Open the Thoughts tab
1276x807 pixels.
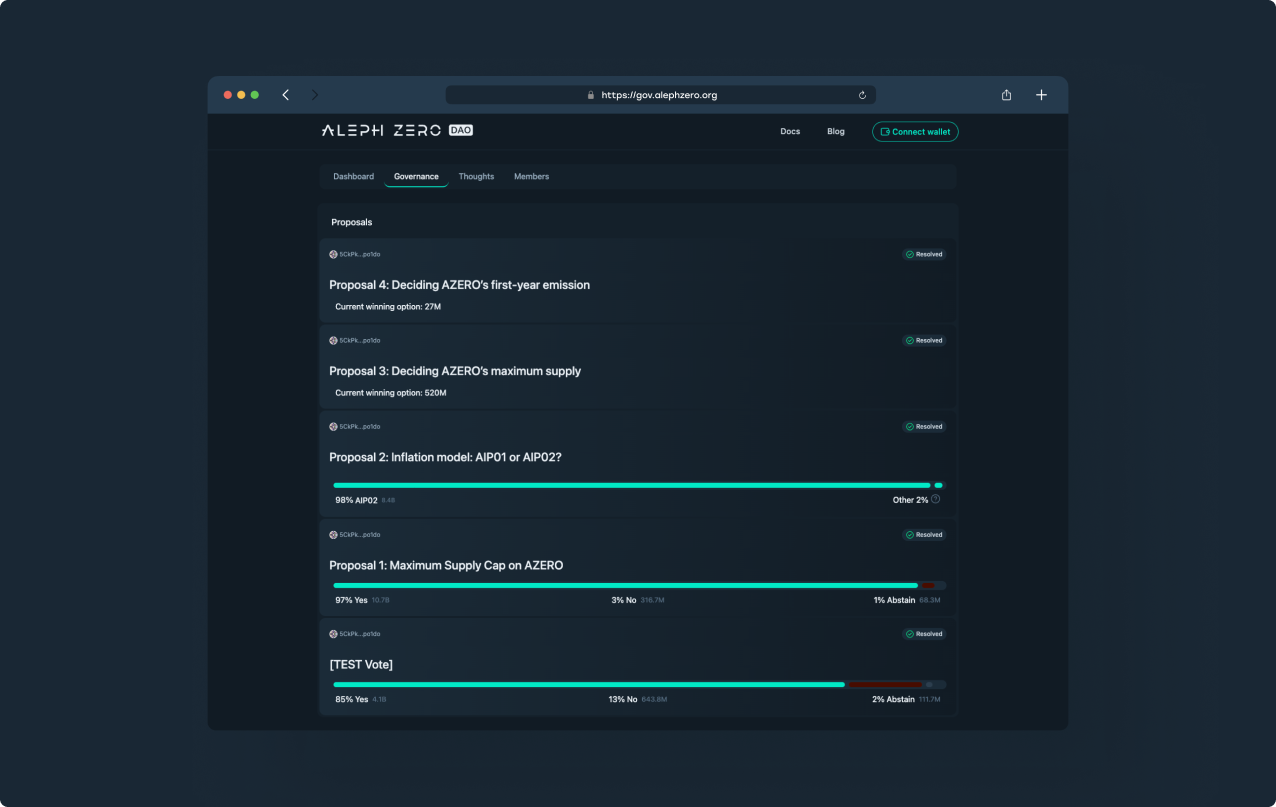476,176
